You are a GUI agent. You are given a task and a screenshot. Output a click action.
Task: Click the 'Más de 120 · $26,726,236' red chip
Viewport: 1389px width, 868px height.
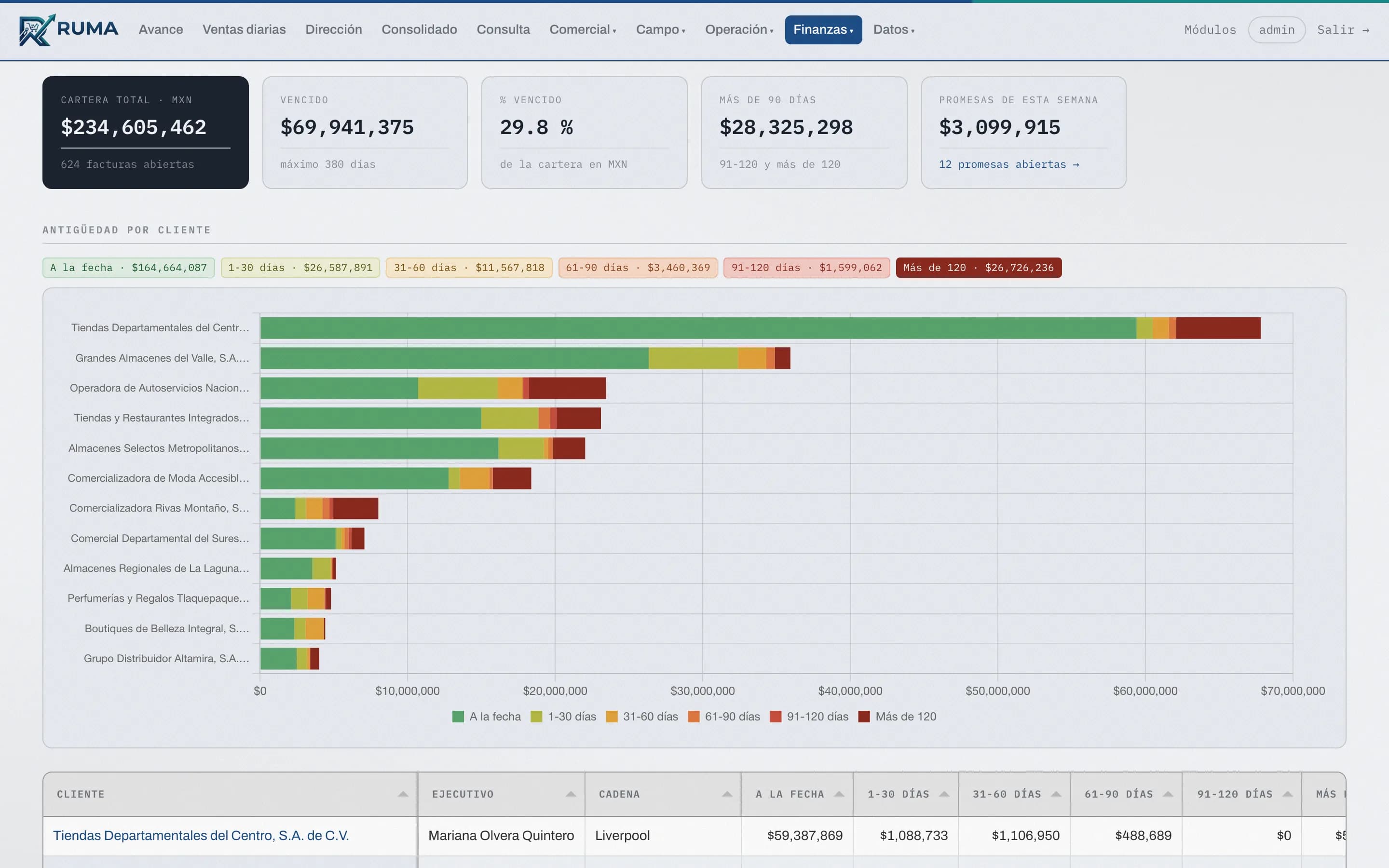tap(978, 268)
